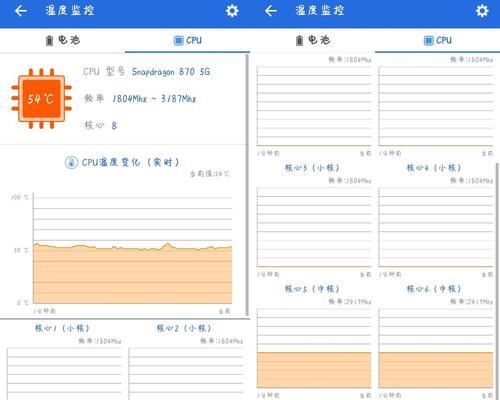Click the CPU real-time temperature chart

click(x=132, y=248)
